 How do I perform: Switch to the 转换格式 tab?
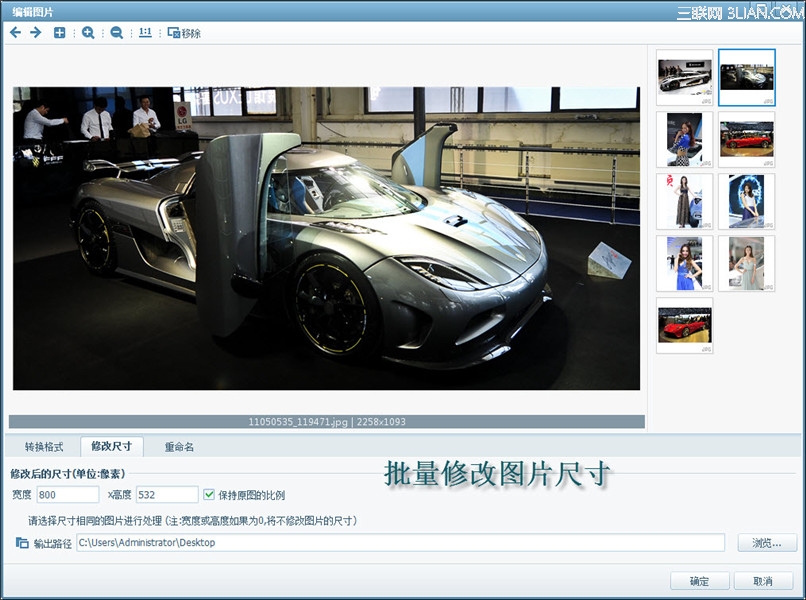pyautogui.click(x=44, y=447)
